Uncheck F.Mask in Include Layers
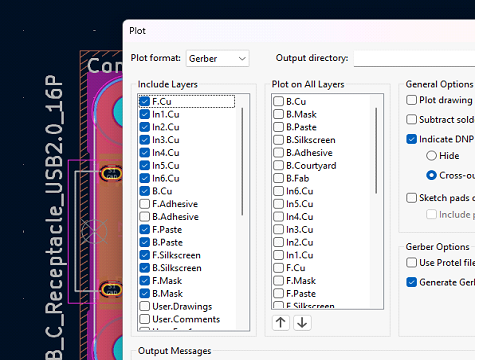The height and width of the screenshot is (361, 479). pos(145,281)
